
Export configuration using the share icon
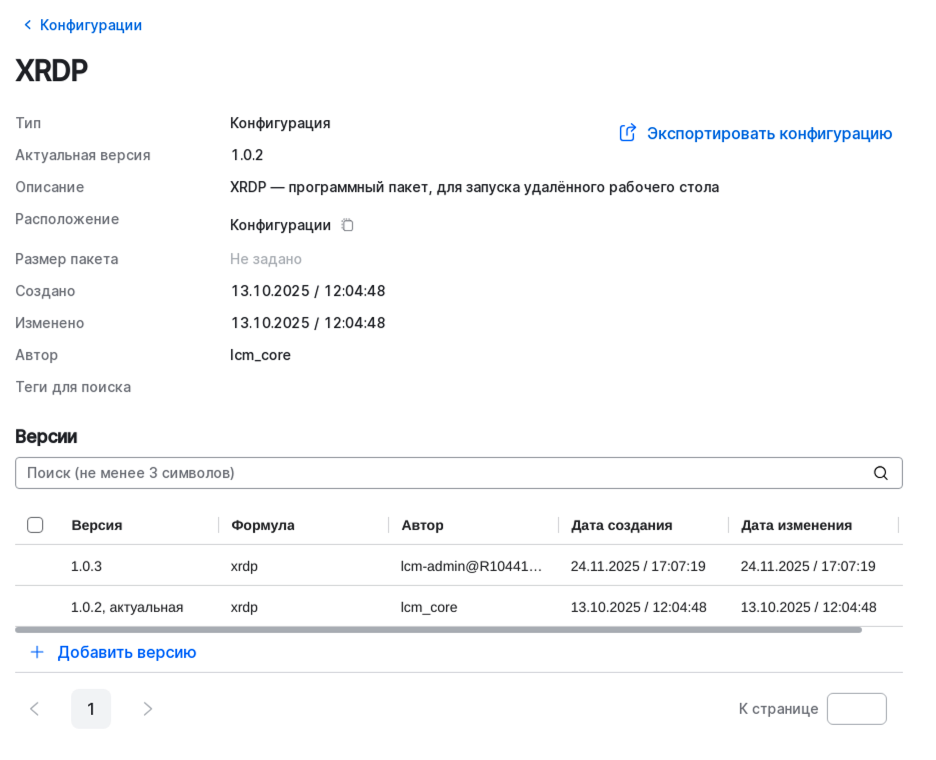627,132
